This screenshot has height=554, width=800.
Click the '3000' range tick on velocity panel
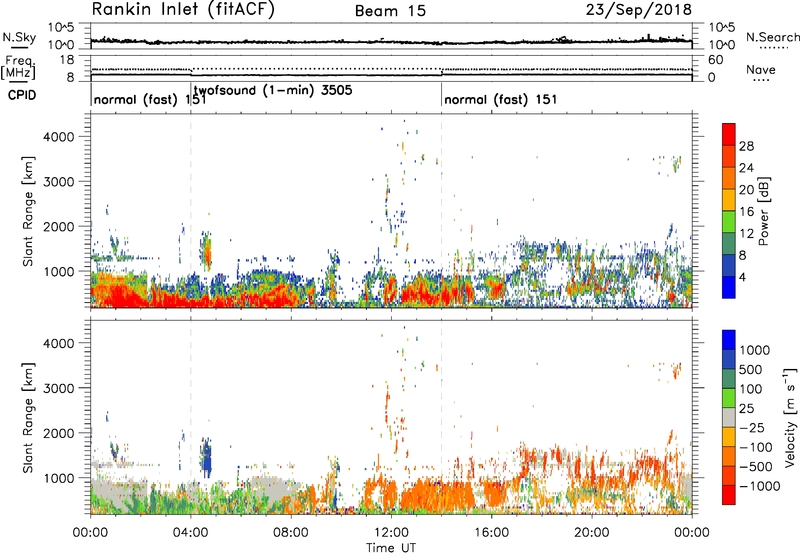pyautogui.click(x=59, y=388)
